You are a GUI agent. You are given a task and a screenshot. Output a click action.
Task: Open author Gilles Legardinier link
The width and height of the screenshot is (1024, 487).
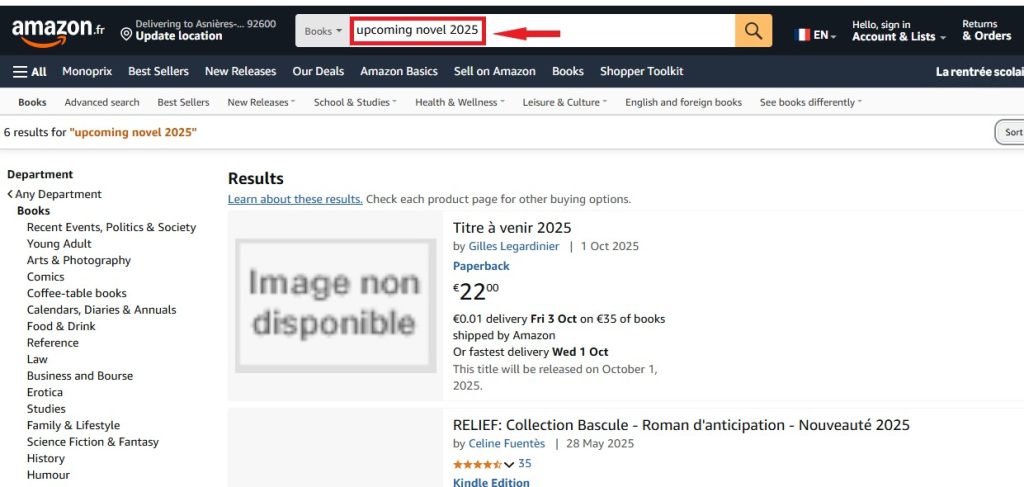(513, 246)
